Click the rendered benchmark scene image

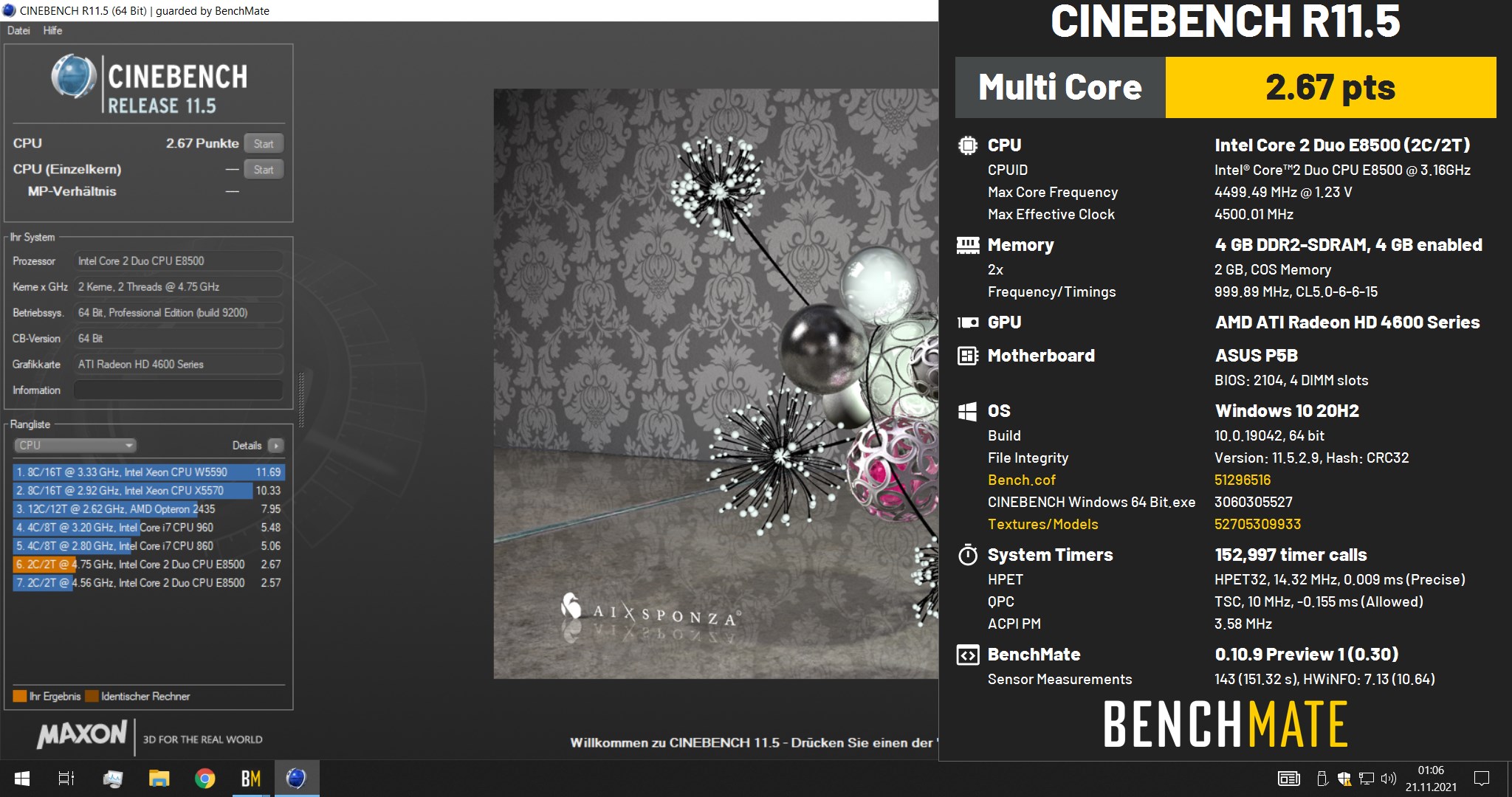point(715,384)
